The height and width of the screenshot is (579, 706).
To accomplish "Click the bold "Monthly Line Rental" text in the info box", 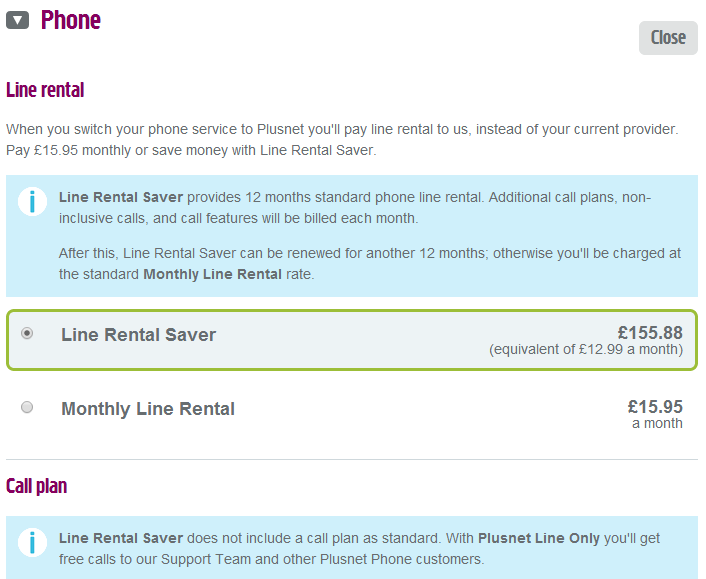I will (x=212, y=274).
